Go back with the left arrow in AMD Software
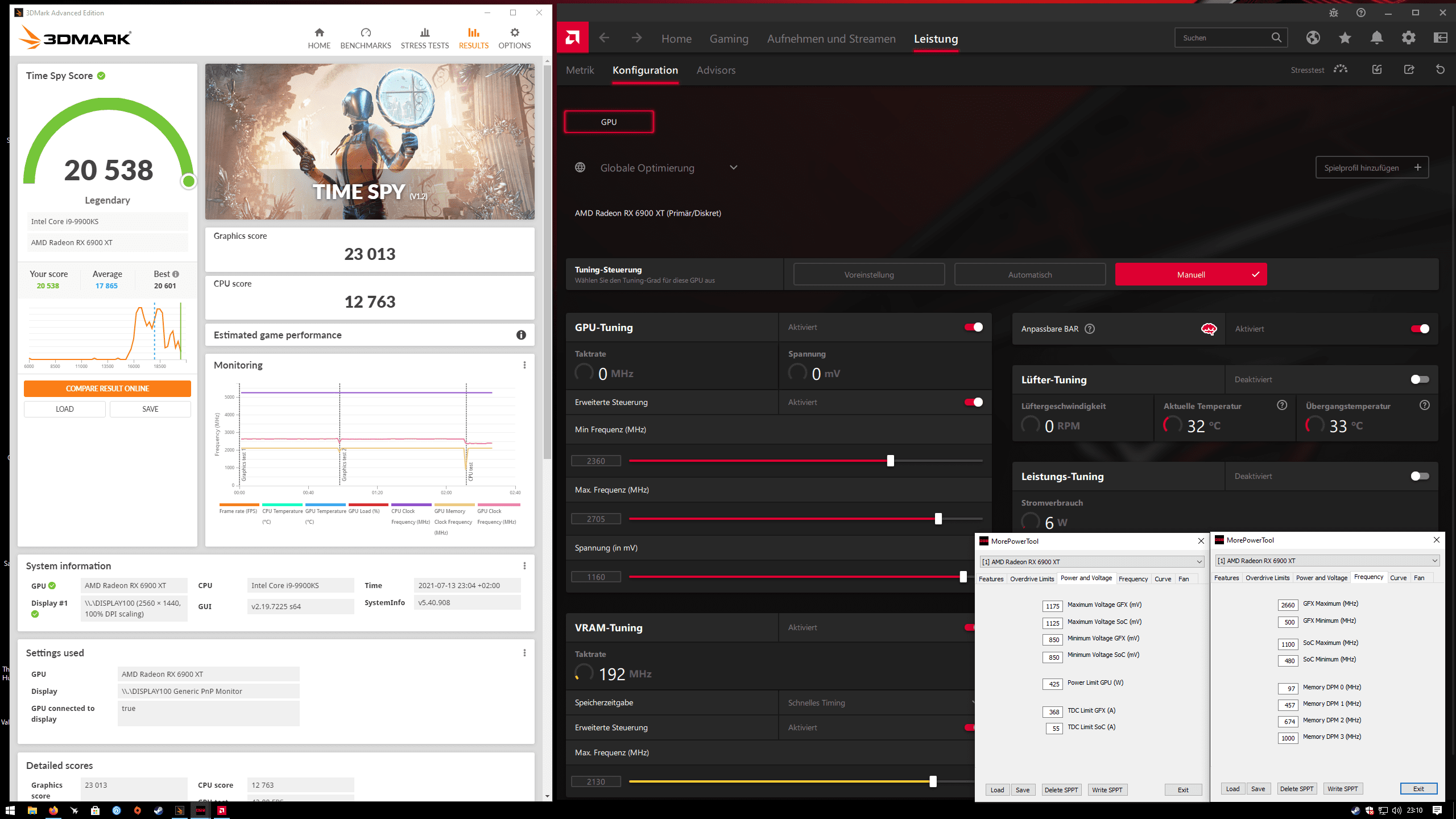Viewport: 1456px width, 819px height. (x=604, y=38)
